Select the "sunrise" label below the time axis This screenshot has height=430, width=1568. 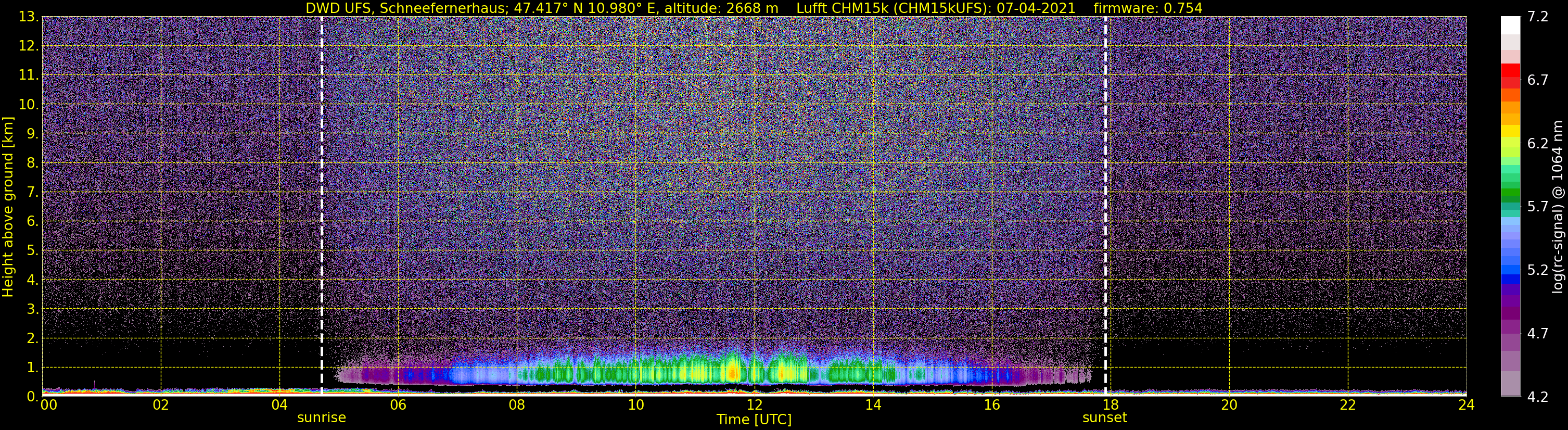tap(322, 418)
